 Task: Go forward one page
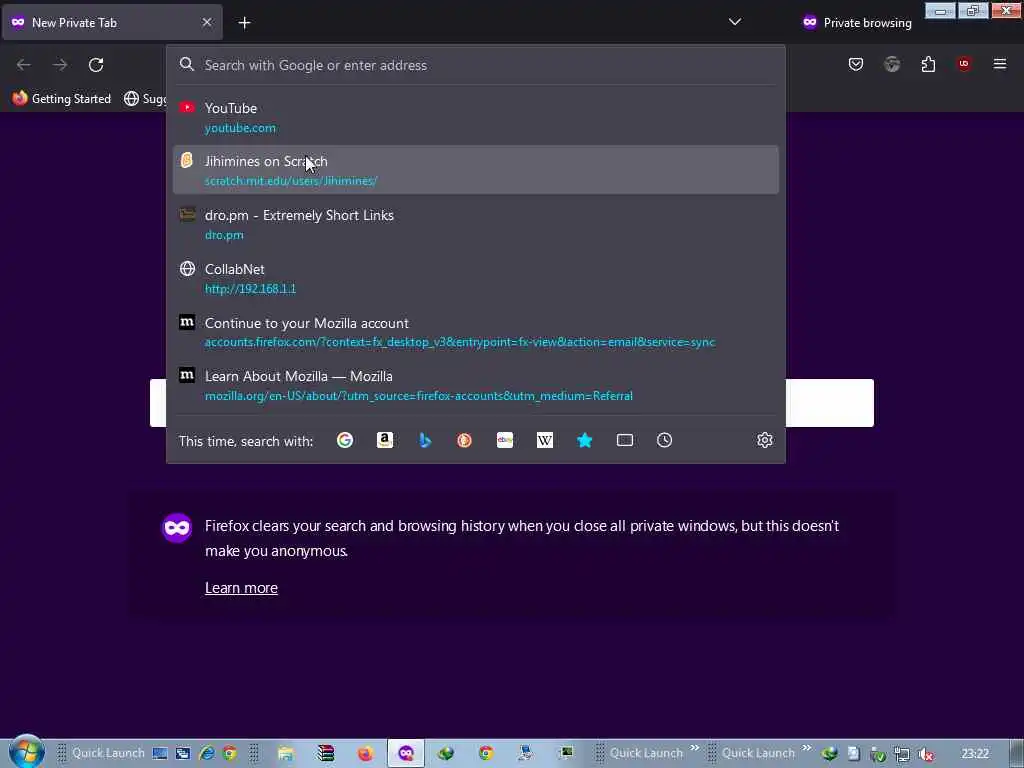[x=60, y=65]
